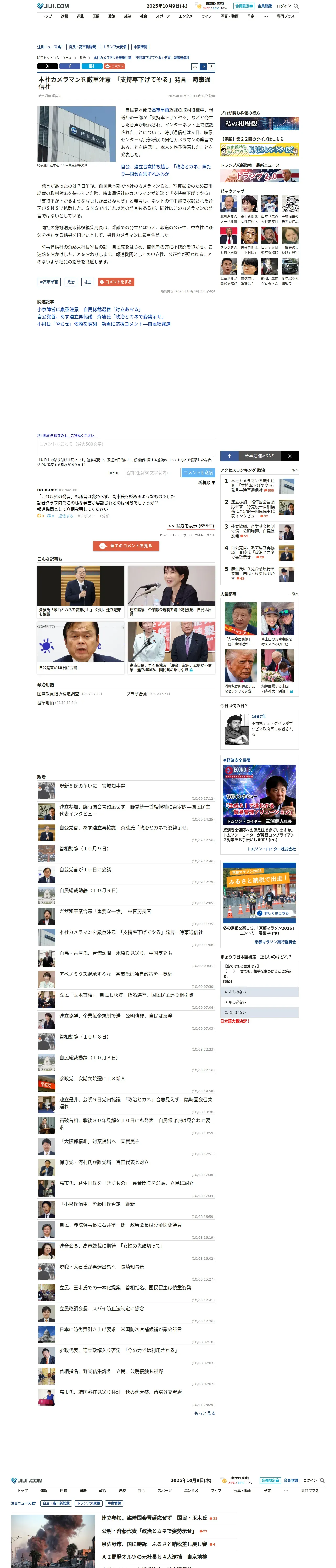This screenshot has width=336, height=1568.
Task: Open the 新着順 sort dropdown
Action: 206,483
